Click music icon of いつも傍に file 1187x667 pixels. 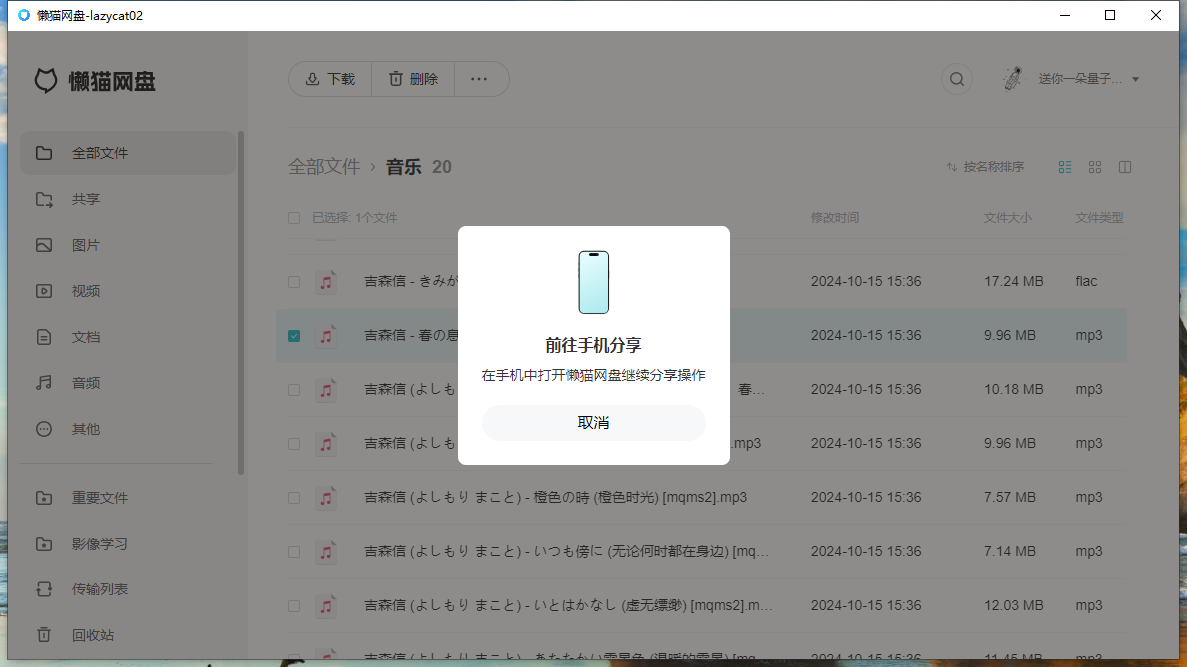pyautogui.click(x=326, y=552)
